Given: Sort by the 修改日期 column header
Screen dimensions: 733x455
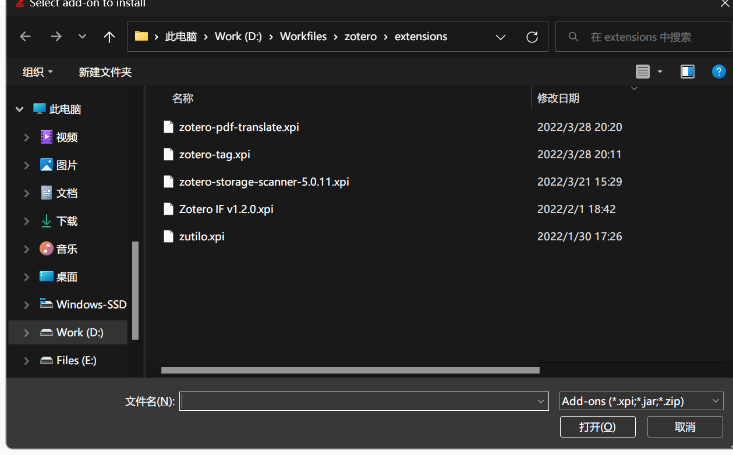Looking at the screenshot, I should [558, 98].
